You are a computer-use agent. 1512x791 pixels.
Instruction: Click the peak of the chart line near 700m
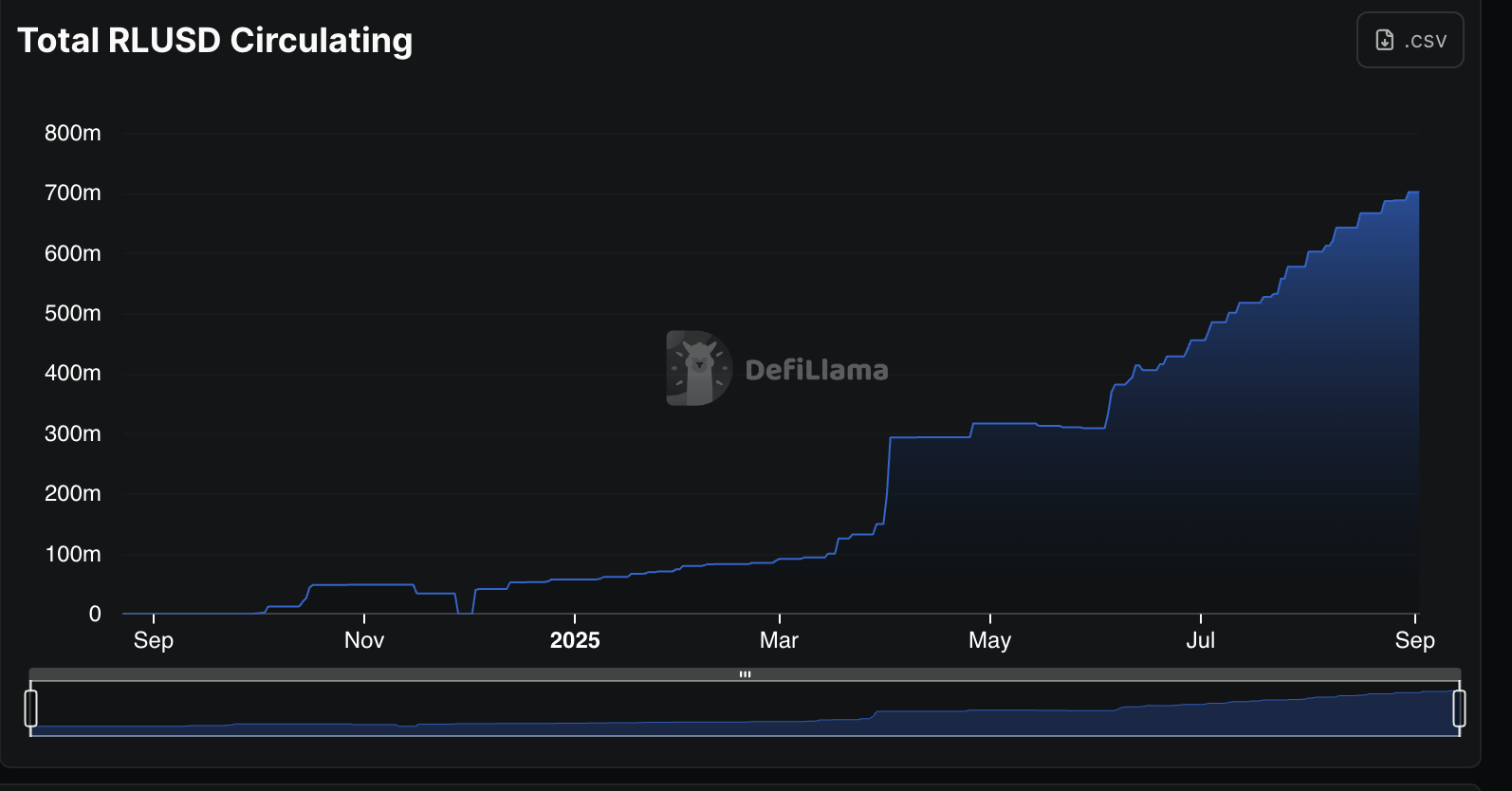1413,193
